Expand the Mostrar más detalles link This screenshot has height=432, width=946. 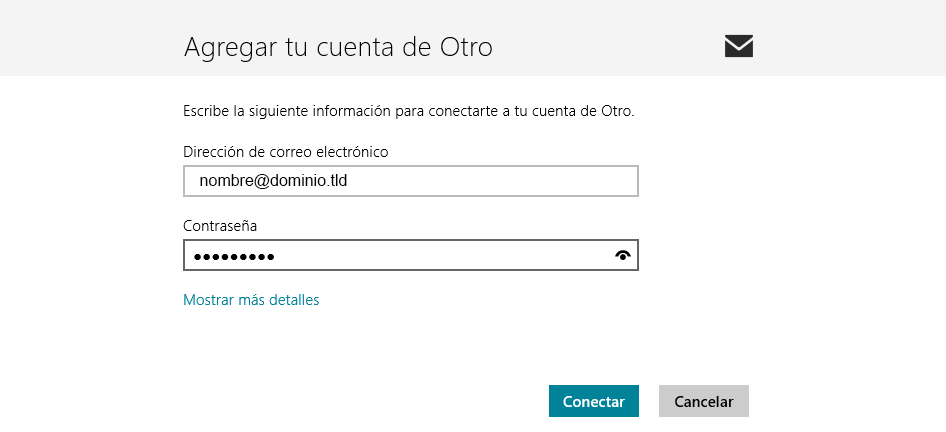tap(251, 300)
